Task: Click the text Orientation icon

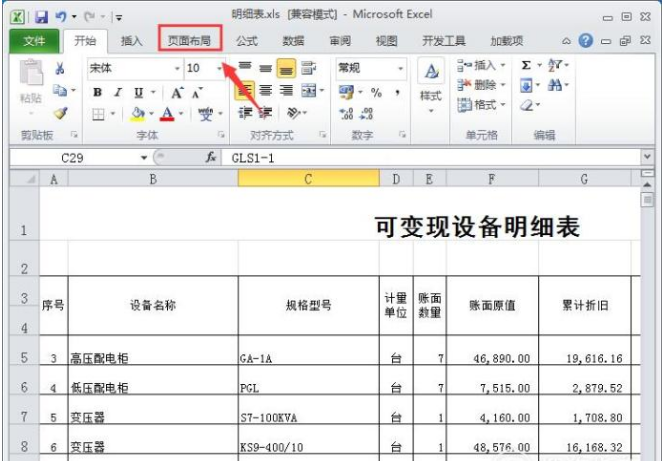Action: pos(294,113)
